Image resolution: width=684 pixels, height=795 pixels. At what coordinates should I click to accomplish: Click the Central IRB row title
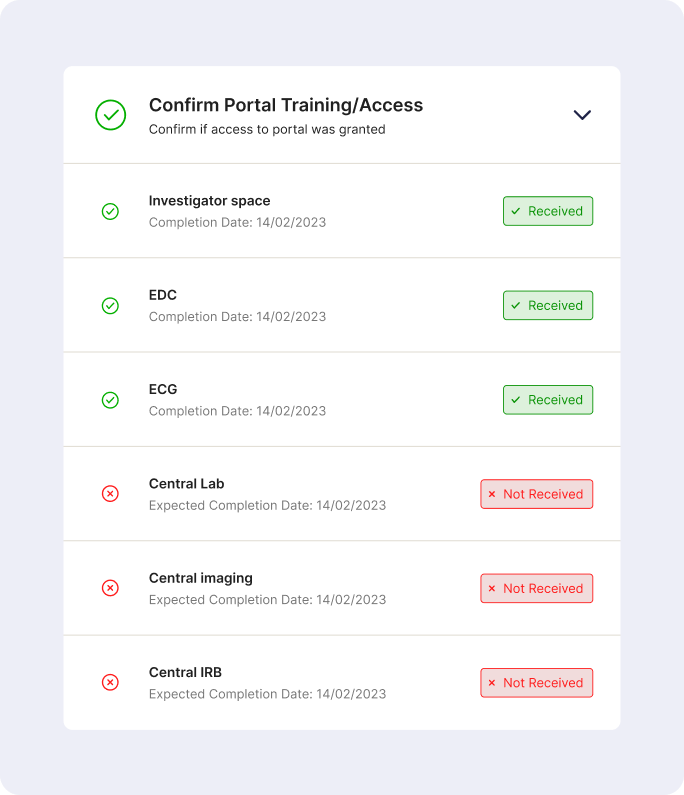(x=185, y=672)
